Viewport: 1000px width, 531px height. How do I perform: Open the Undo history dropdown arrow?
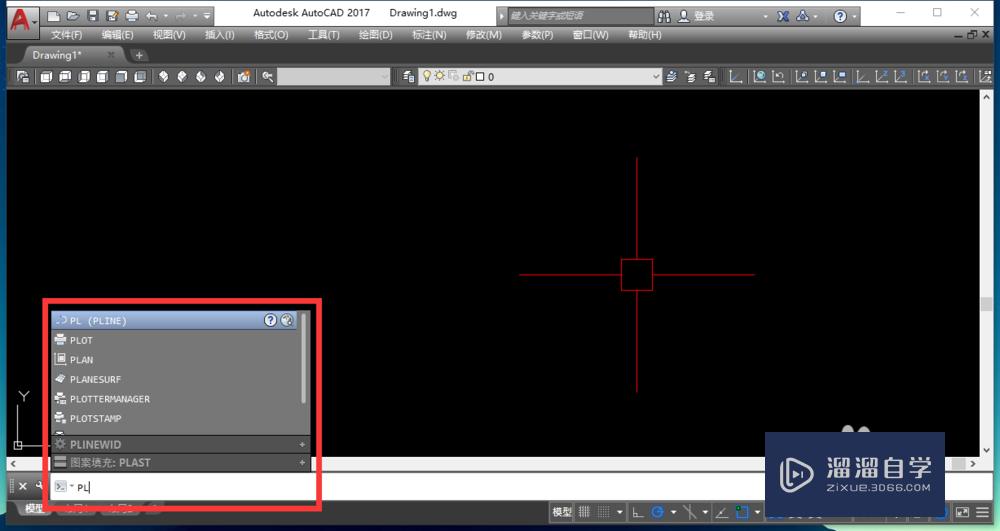tap(165, 16)
